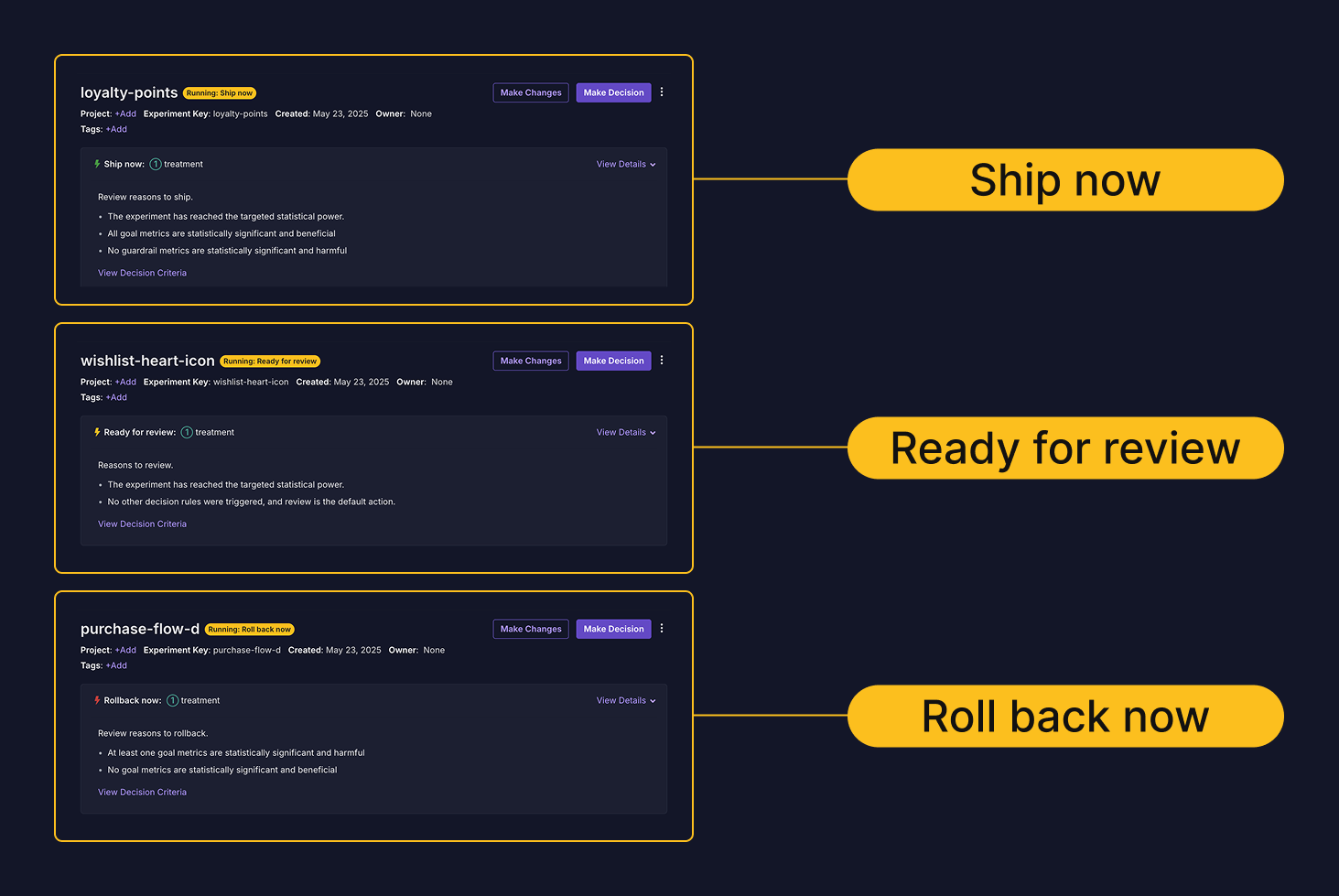This screenshot has width=1339, height=896.
Task: Open kebab menu for wishlist-heart-icon experiment
Action: pos(662,361)
